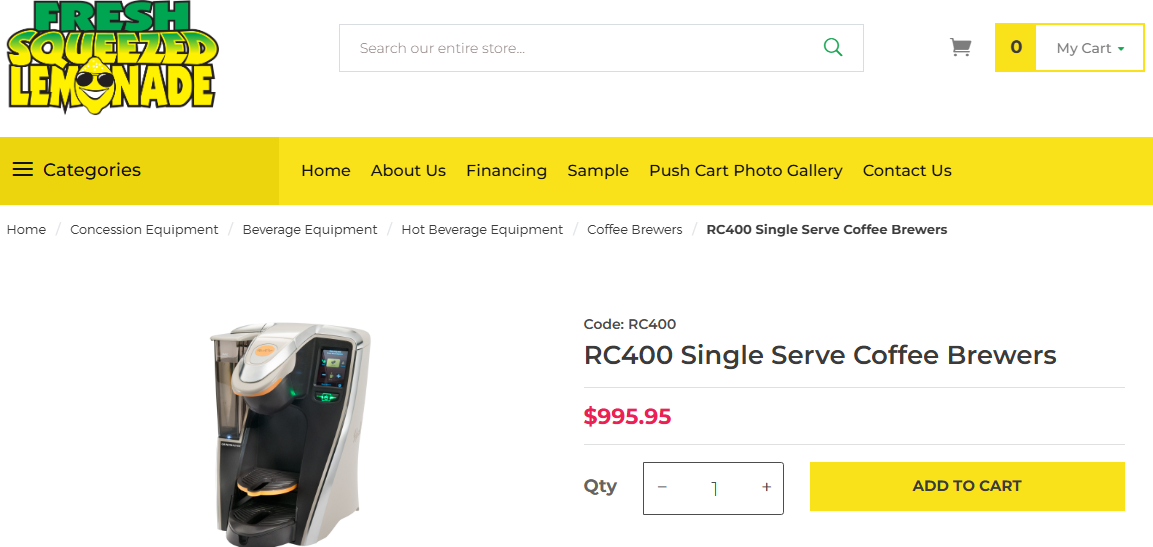The image size is (1153, 547).
Task: Expand the My Cart dropdown
Action: pyautogui.click(x=1090, y=48)
